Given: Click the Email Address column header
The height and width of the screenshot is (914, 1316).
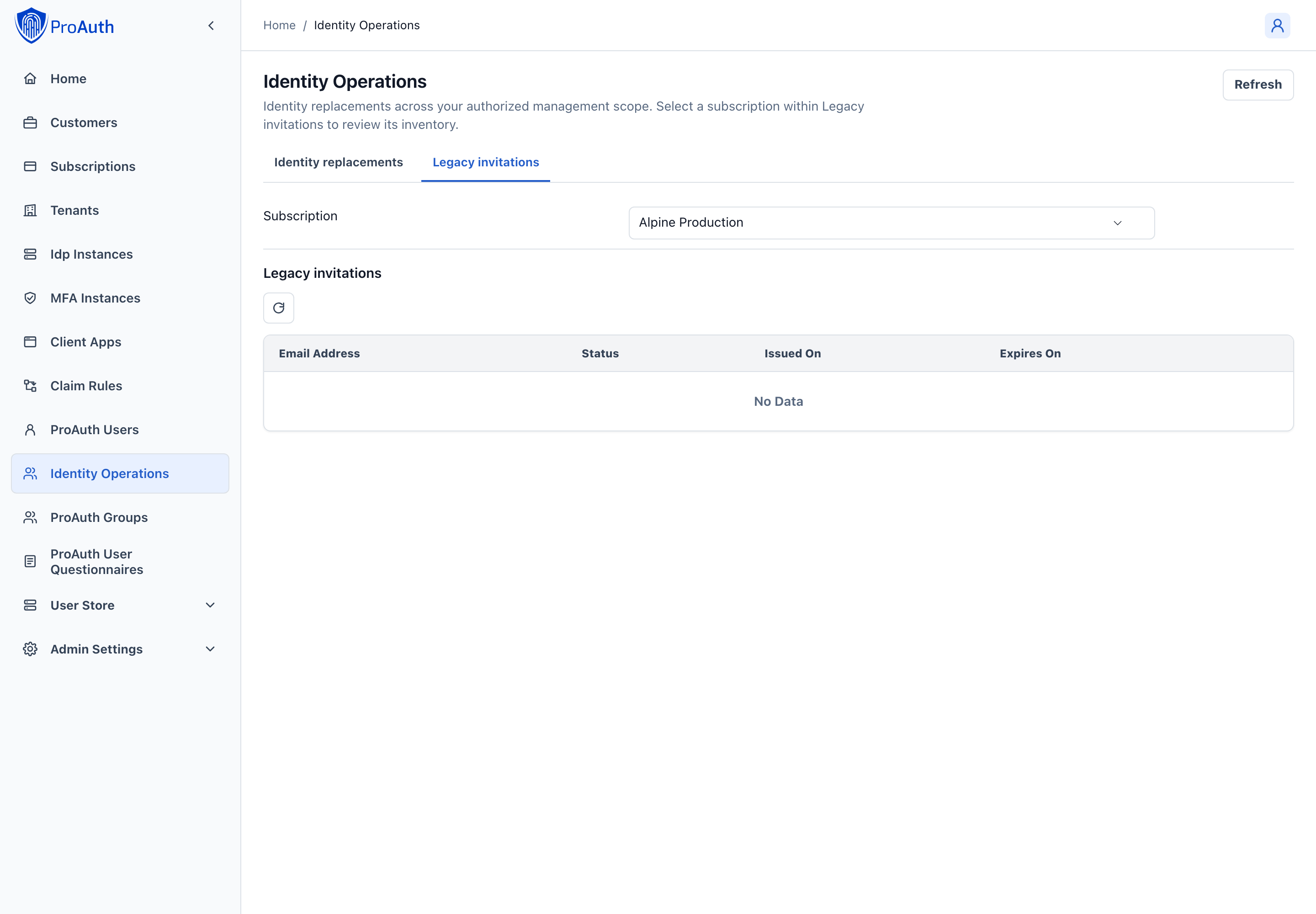Looking at the screenshot, I should 319,353.
